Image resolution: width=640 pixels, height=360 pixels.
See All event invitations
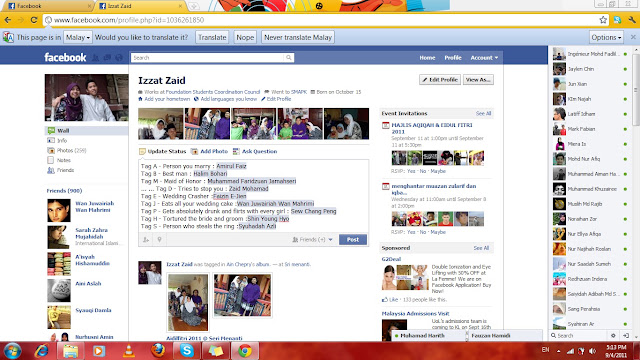coord(483,113)
